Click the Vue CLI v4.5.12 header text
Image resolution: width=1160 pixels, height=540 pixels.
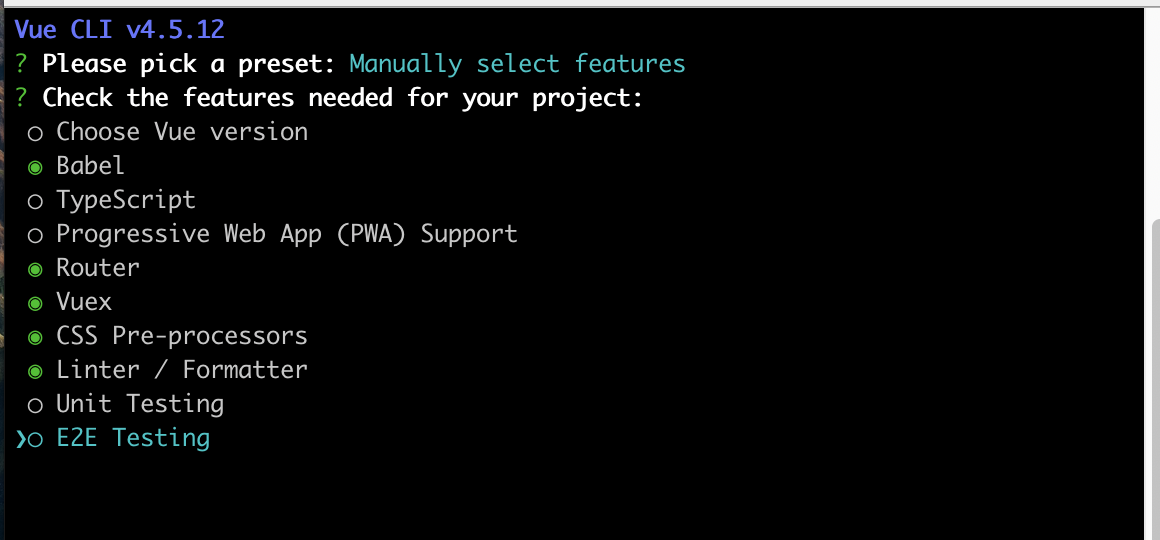pyautogui.click(x=119, y=30)
